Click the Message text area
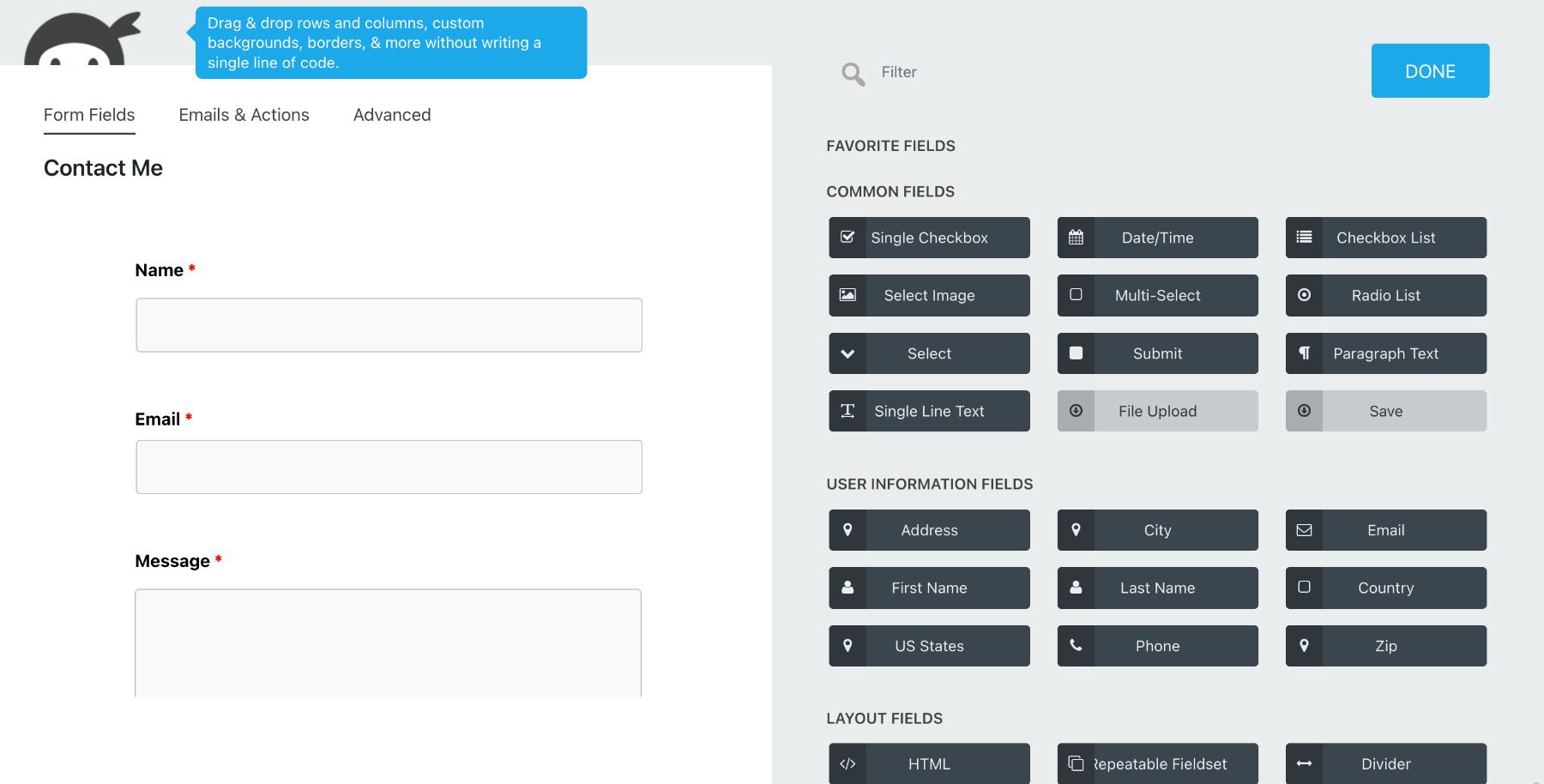1544x784 pixels. coord(388,643)
